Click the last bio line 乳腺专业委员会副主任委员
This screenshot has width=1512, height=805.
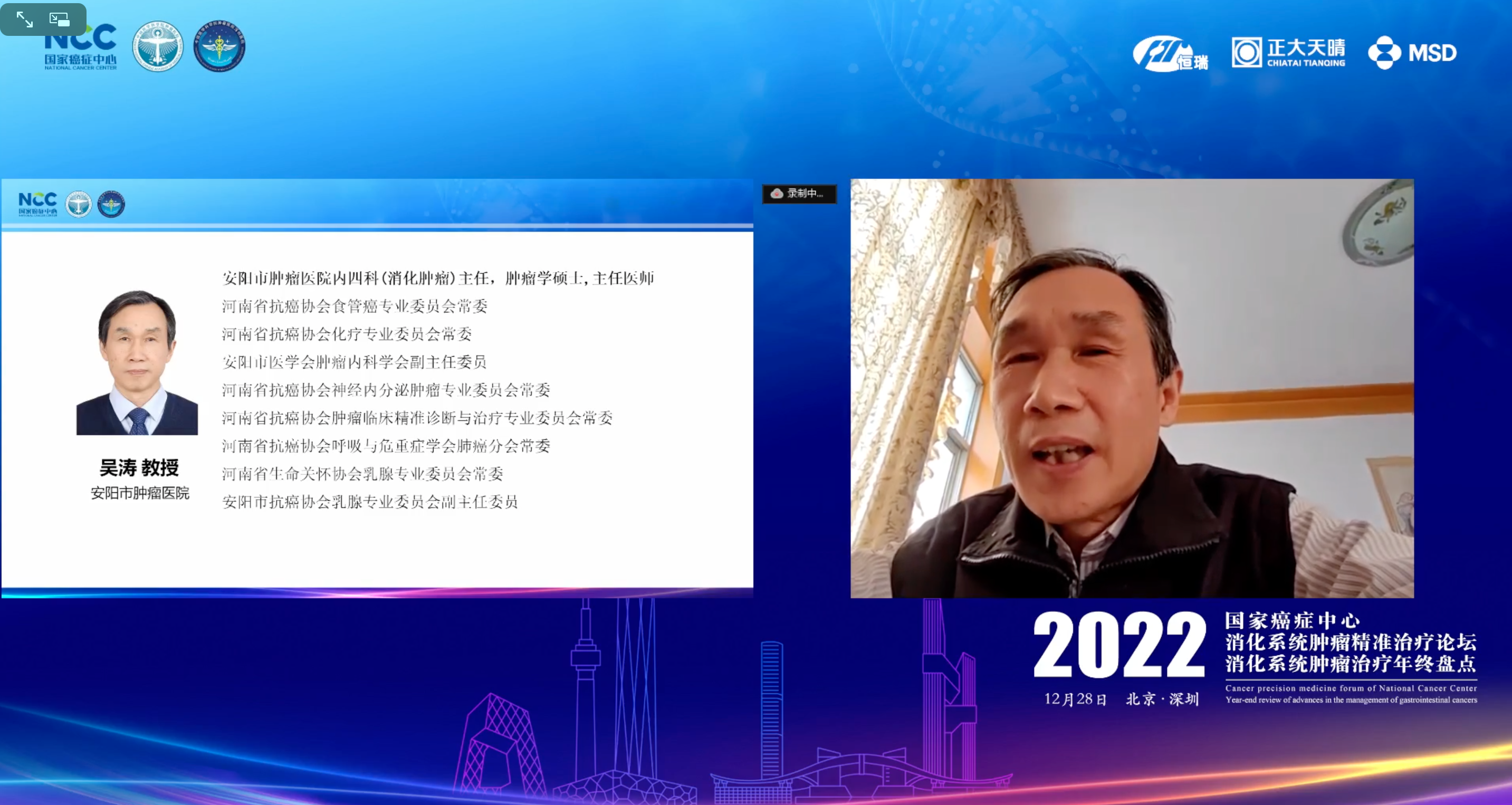[370, 502]
